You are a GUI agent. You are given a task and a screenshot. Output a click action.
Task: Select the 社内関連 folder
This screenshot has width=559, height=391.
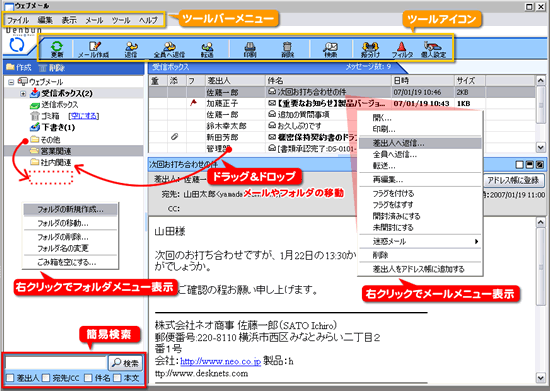(51, 162)
